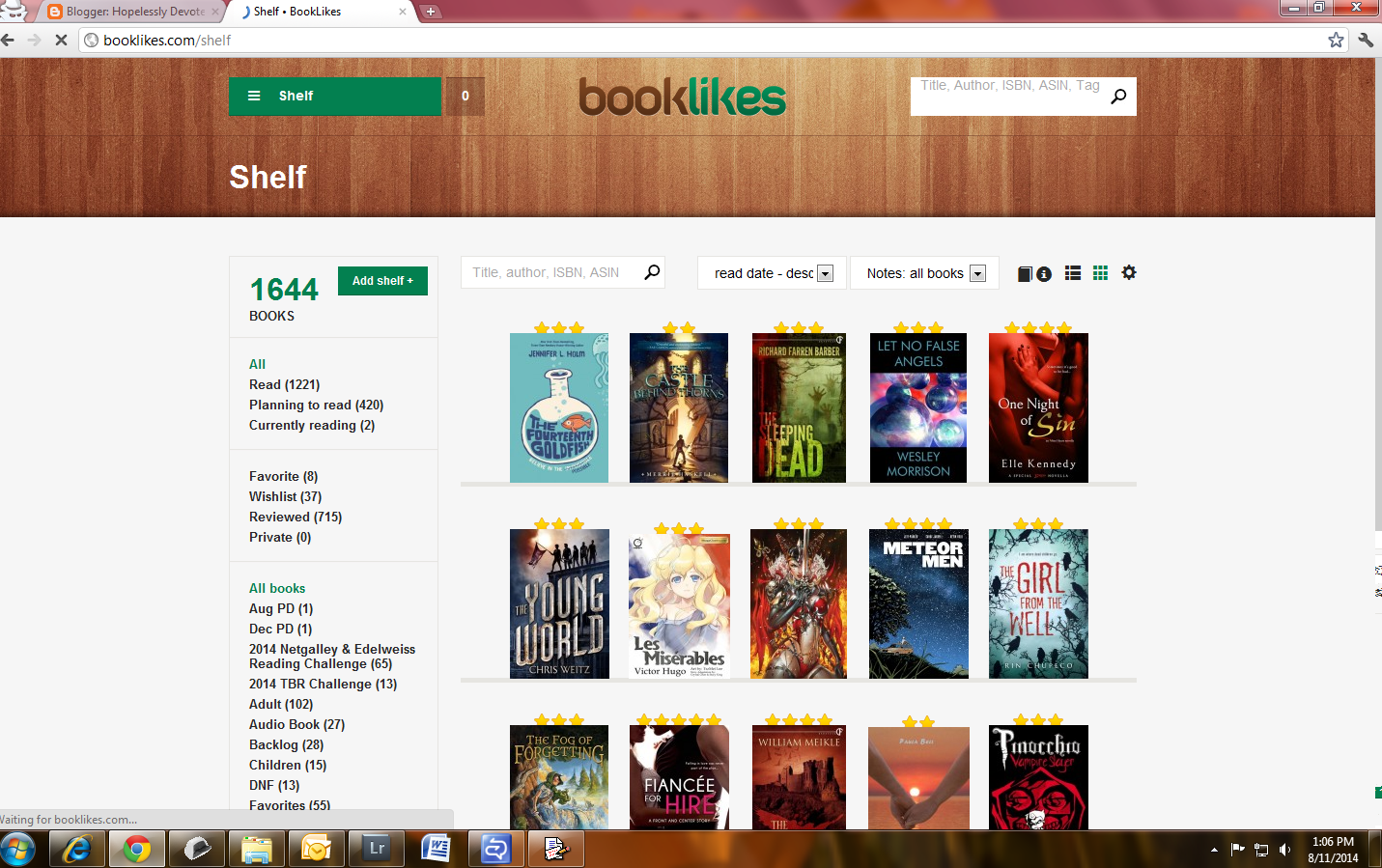Open 2014 Netgalley & Edelweiss Reading Challenge shelf

pyautogui.click(x=332, y=657)
